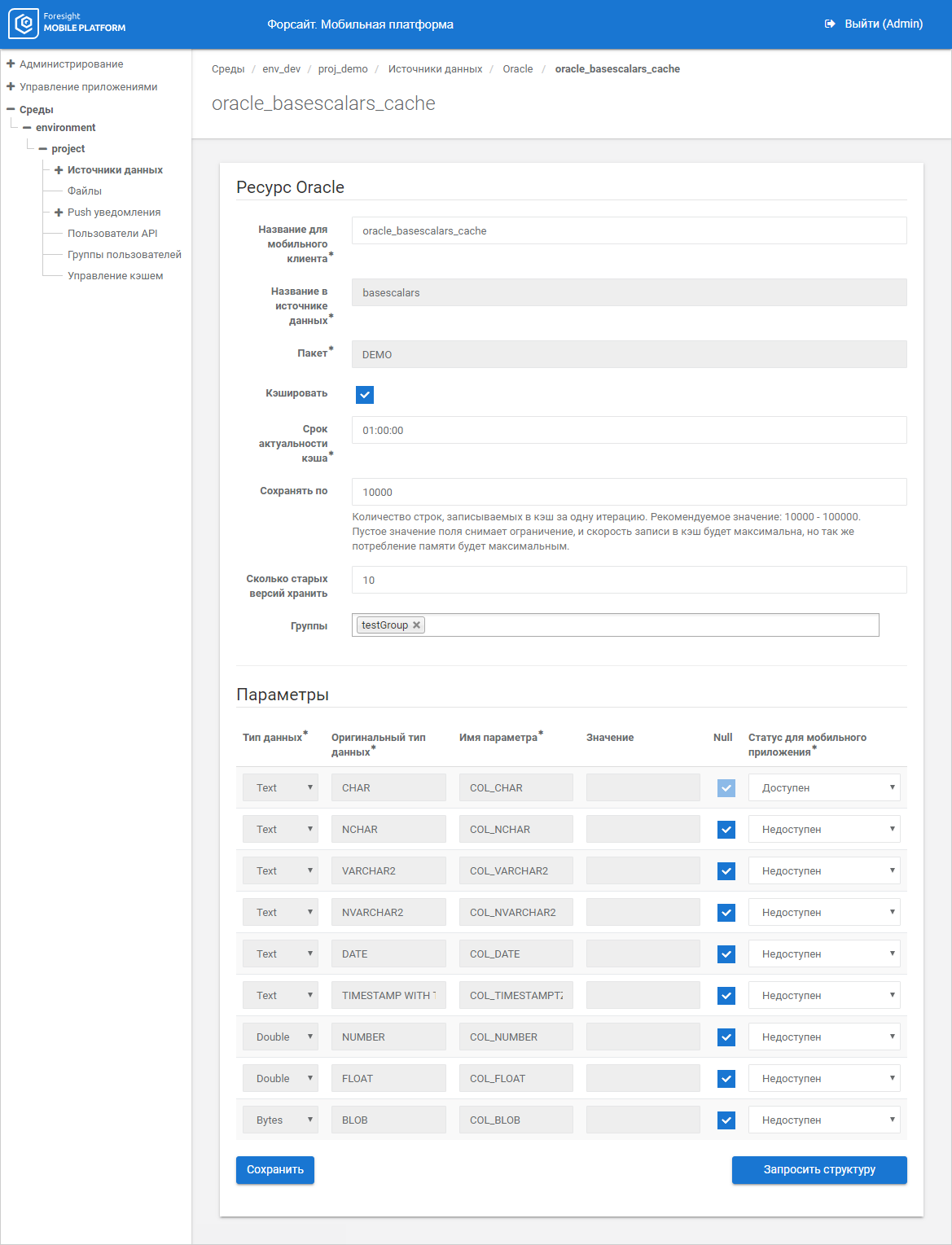952x1245 pixels.
Task: Toggle the Null checkbox for COL_BLOB
Action: click(726, 1120)
